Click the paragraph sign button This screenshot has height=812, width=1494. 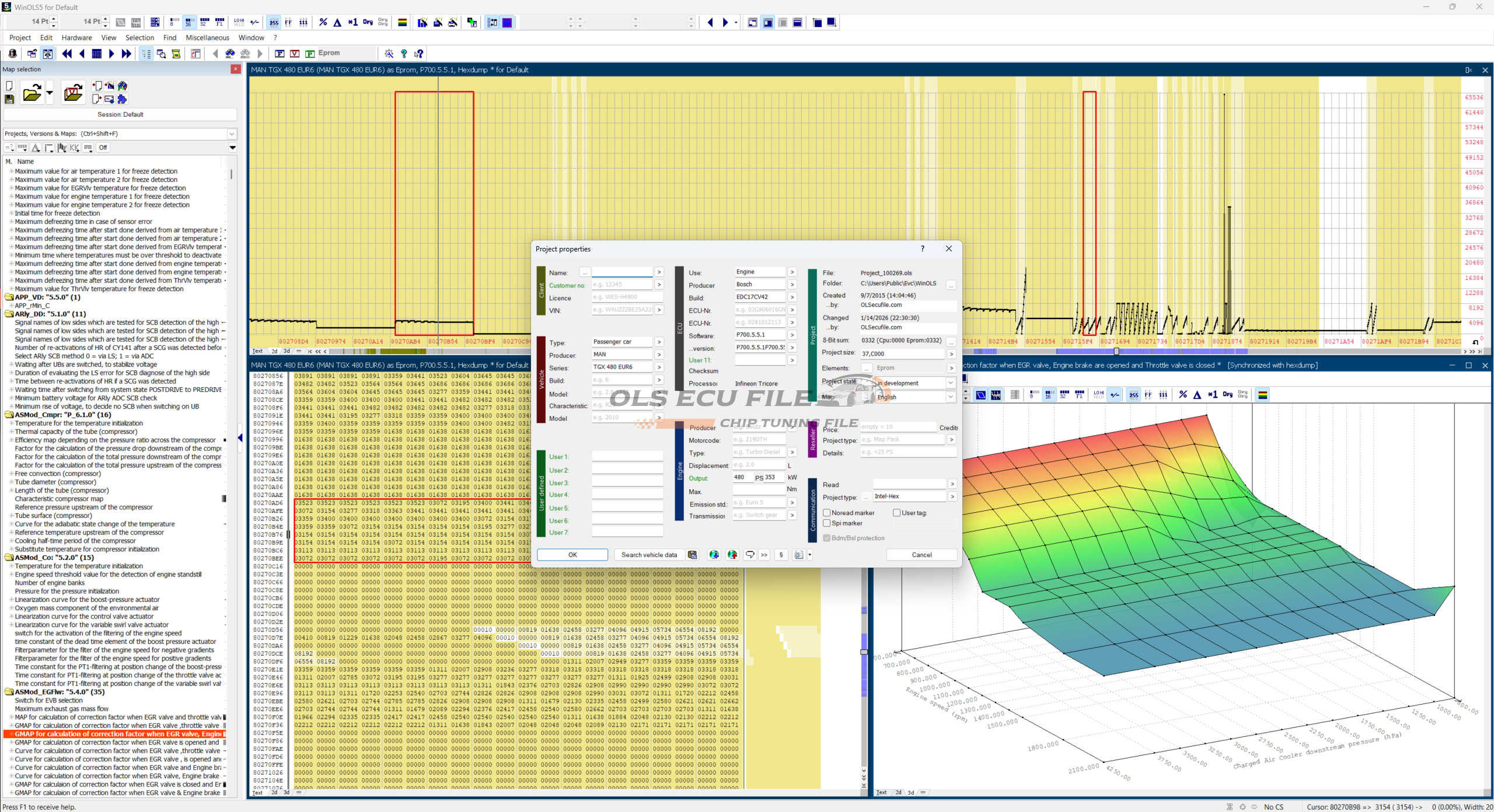click(781, 555)
